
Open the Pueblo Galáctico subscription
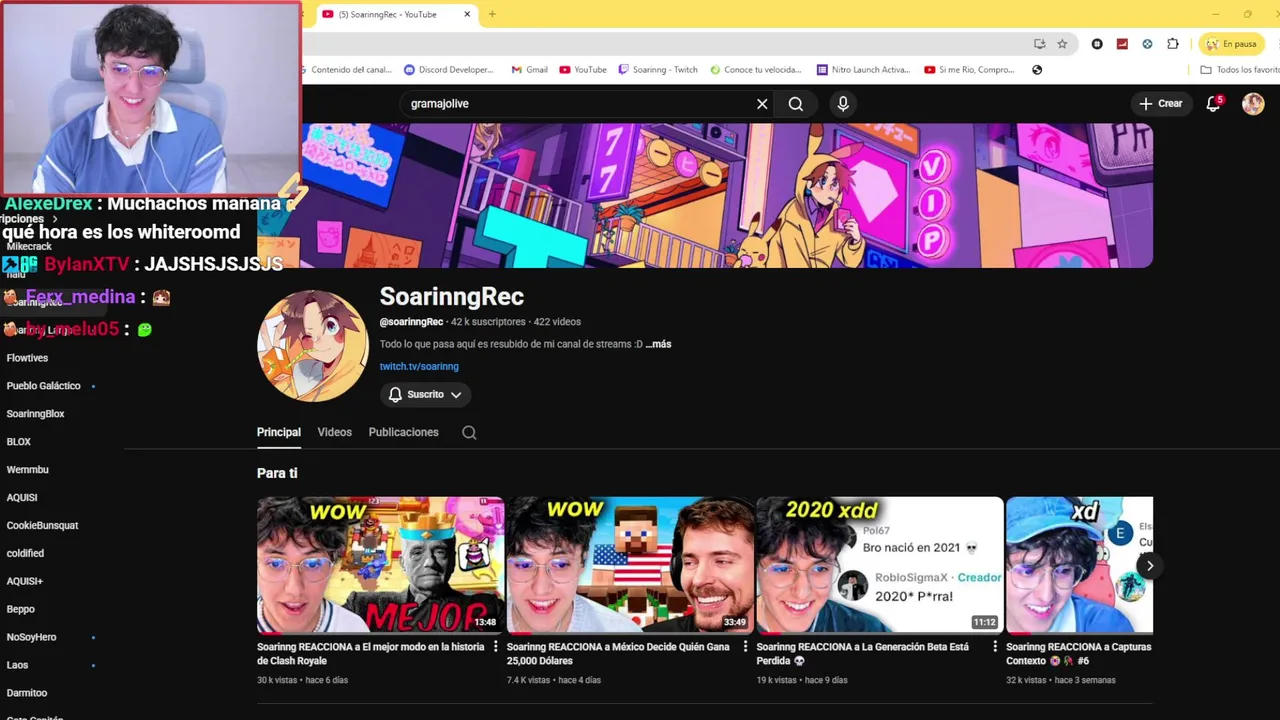[x=44, y=386]
